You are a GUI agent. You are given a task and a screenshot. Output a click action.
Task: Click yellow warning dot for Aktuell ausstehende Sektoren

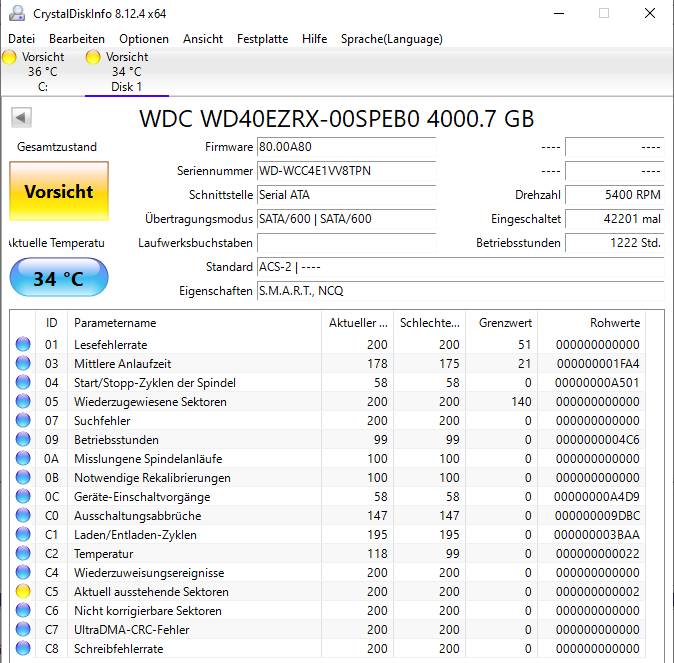[23, 591]
